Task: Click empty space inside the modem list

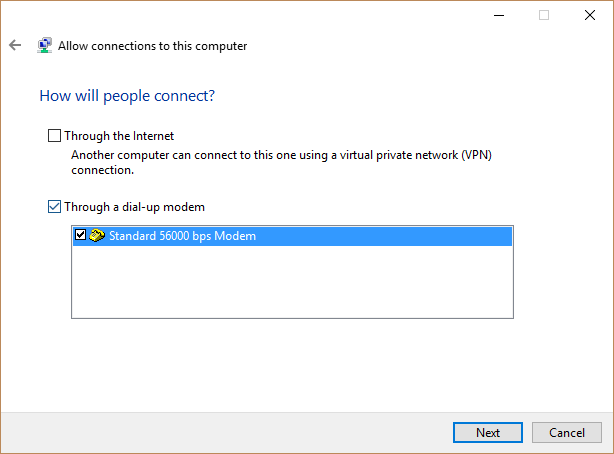Action: (x=293, y=282)
